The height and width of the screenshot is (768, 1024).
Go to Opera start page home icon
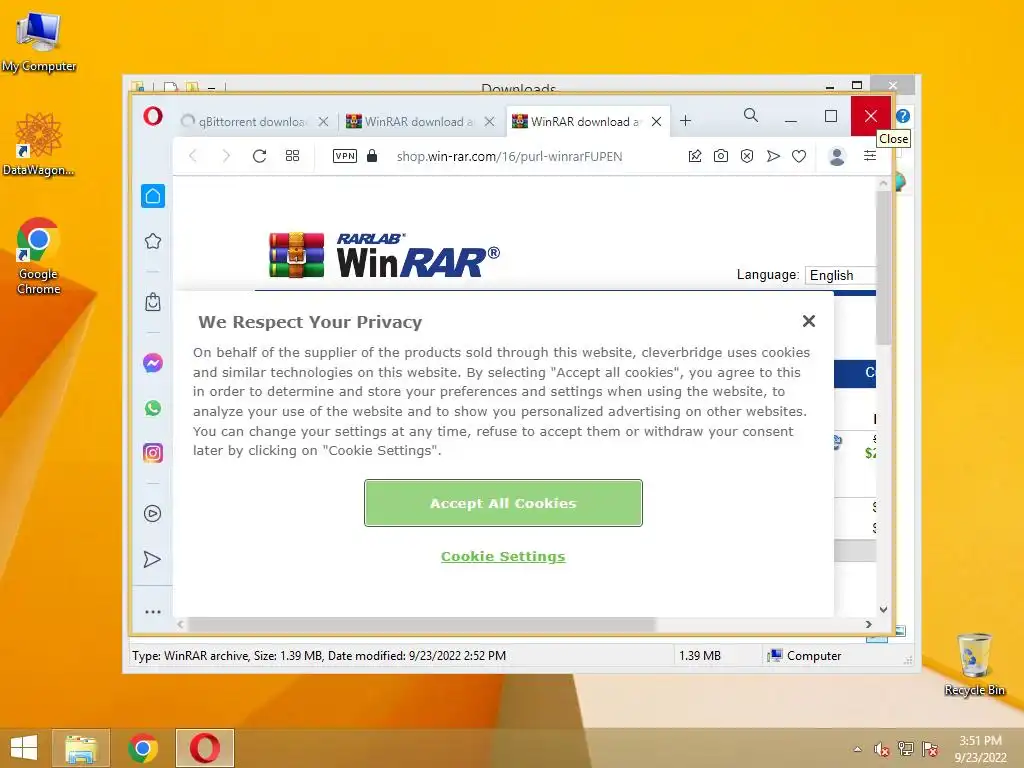pos(153,196)
